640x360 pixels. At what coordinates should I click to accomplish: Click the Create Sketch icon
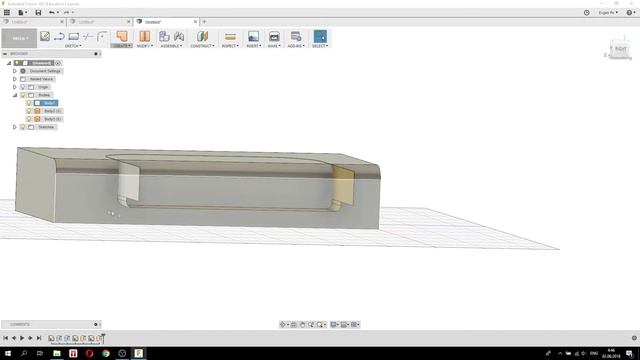45,36
